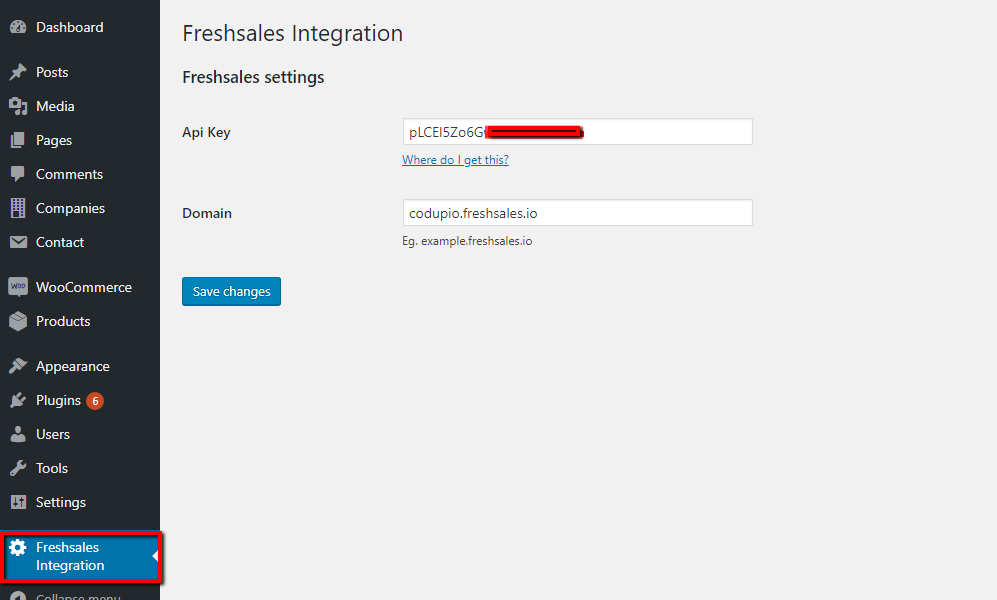Go to the Users section

click(x=52, y=434)
